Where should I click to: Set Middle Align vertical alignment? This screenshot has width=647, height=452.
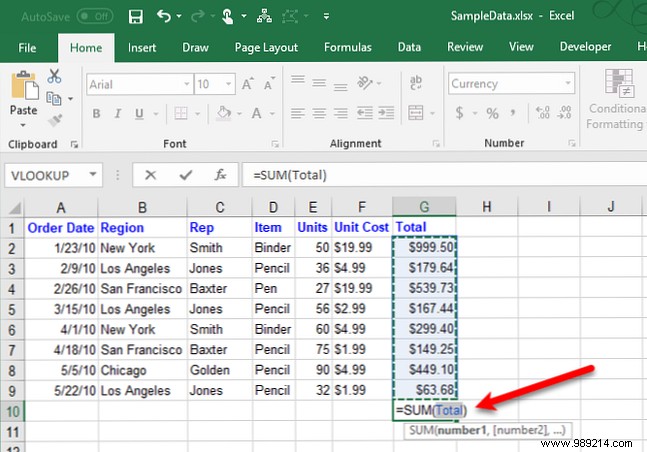pos(319,83)
